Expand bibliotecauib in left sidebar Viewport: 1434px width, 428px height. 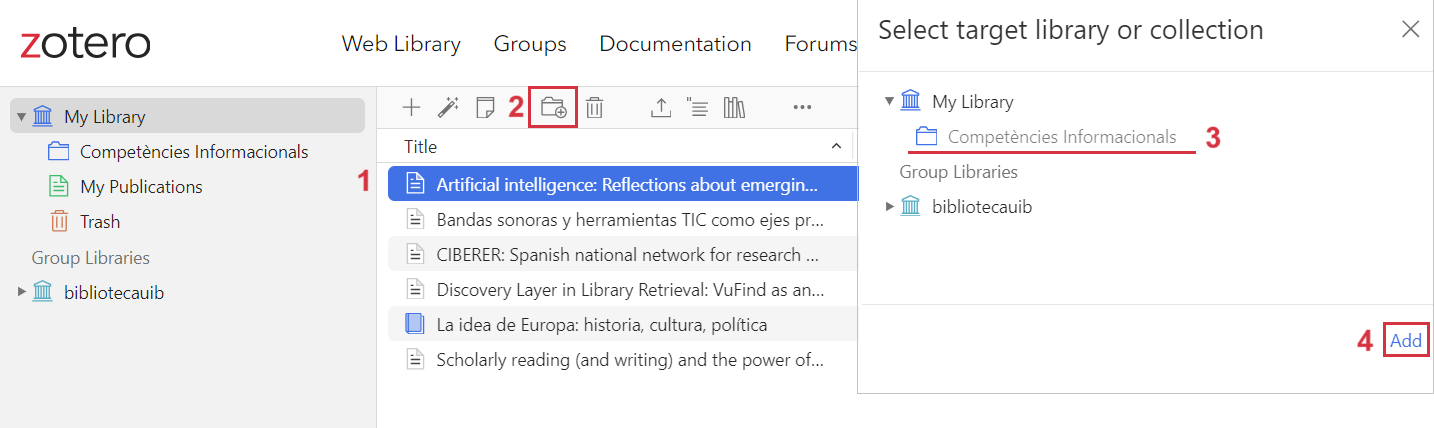tap(21, 292)
